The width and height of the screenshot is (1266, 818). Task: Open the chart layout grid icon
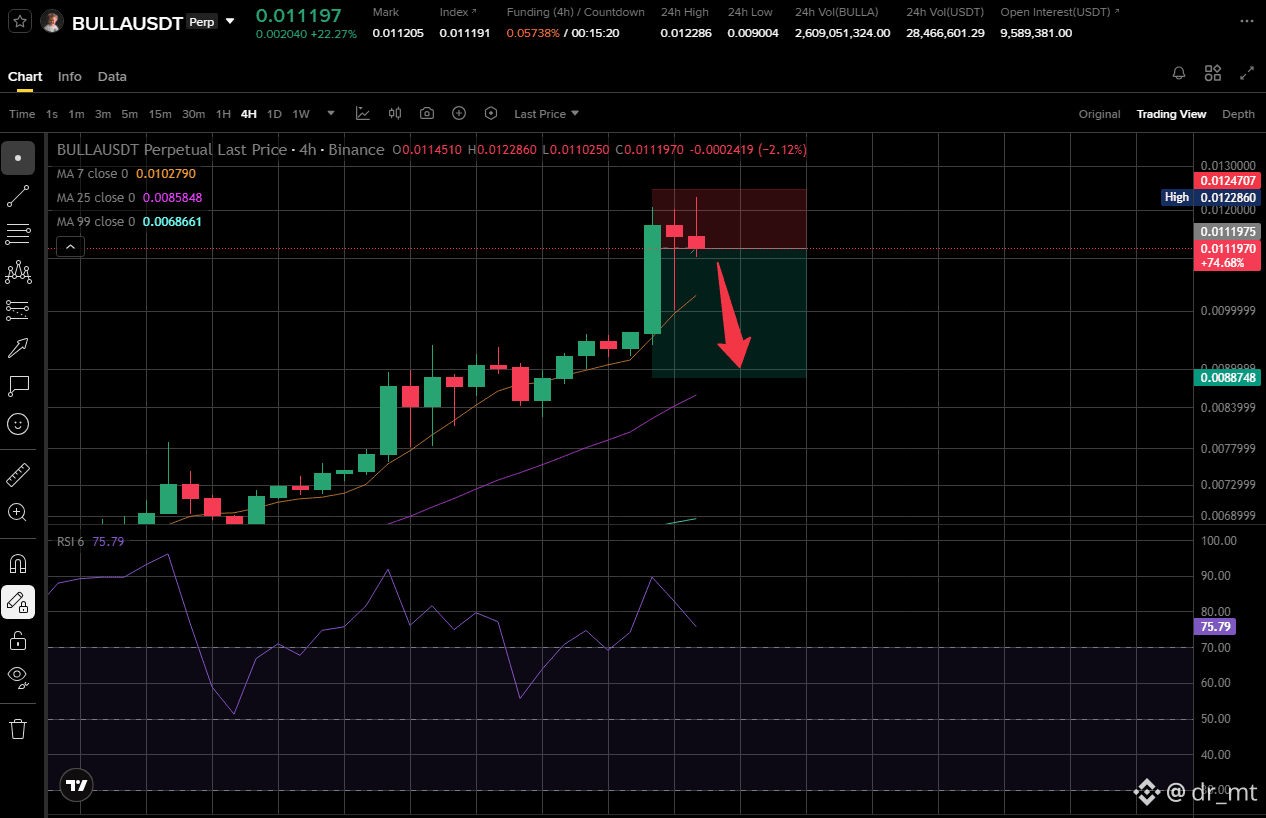(1213, 73)
